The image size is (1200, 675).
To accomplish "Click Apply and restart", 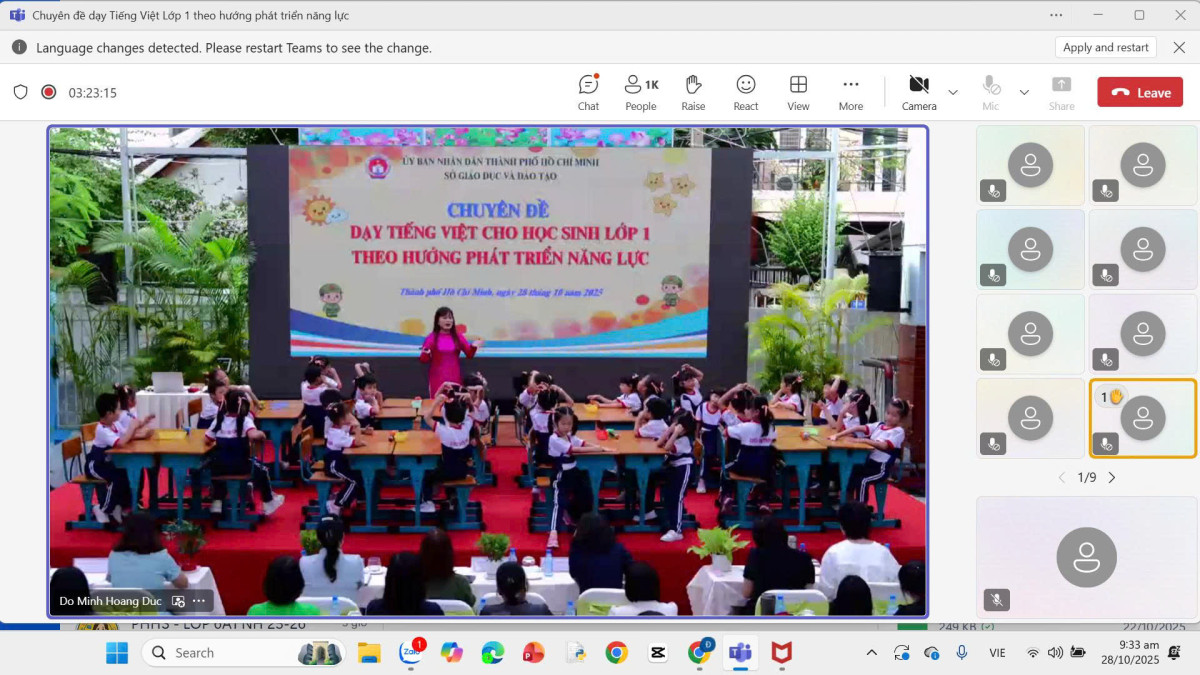I will [1105, 47].
